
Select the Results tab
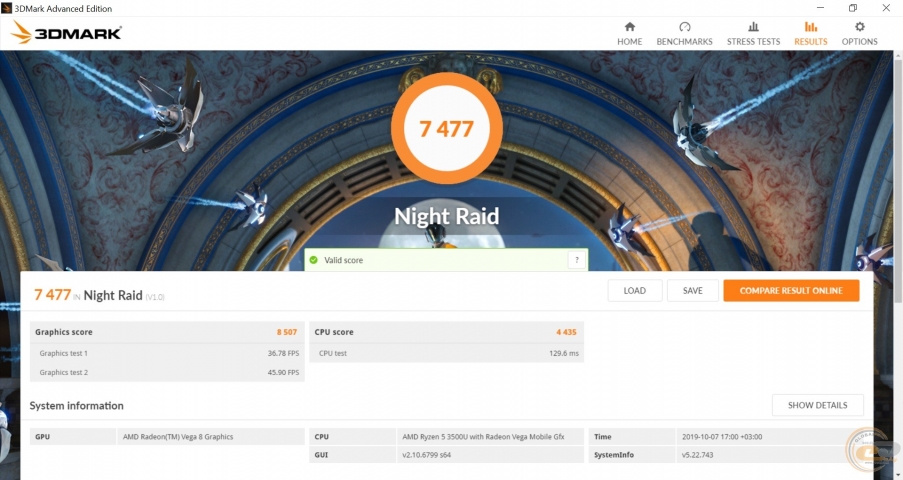click(810, 33)
